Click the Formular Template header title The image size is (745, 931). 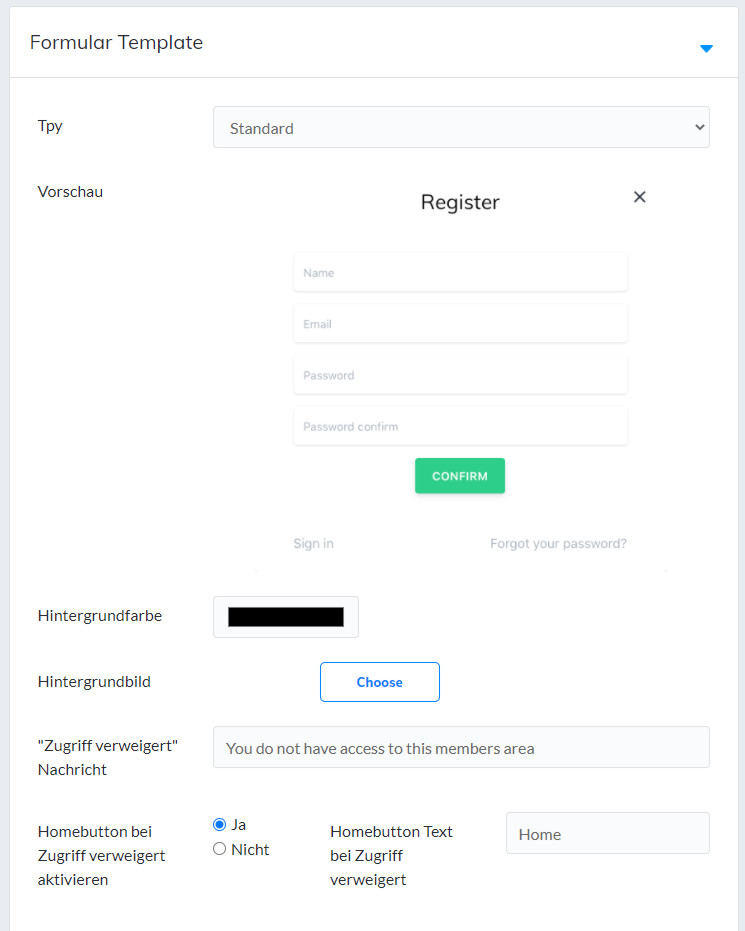pos(116,43)
